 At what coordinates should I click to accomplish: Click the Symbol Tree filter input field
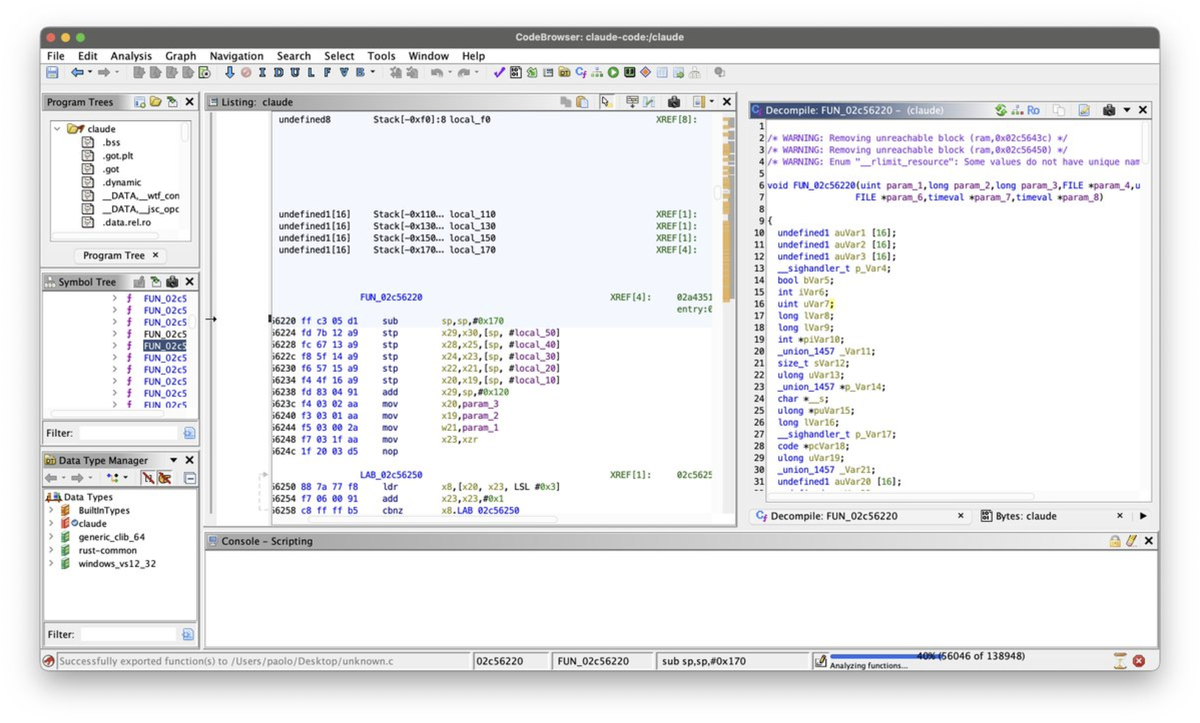130,433
